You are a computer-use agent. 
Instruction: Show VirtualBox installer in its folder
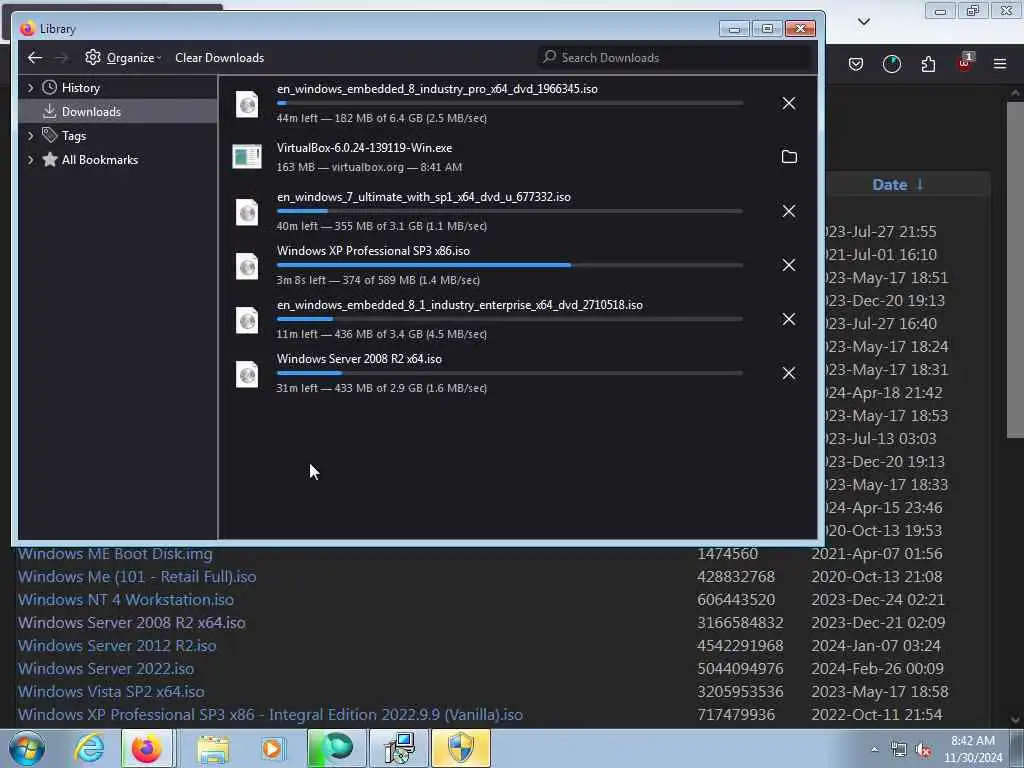(789, 157)
